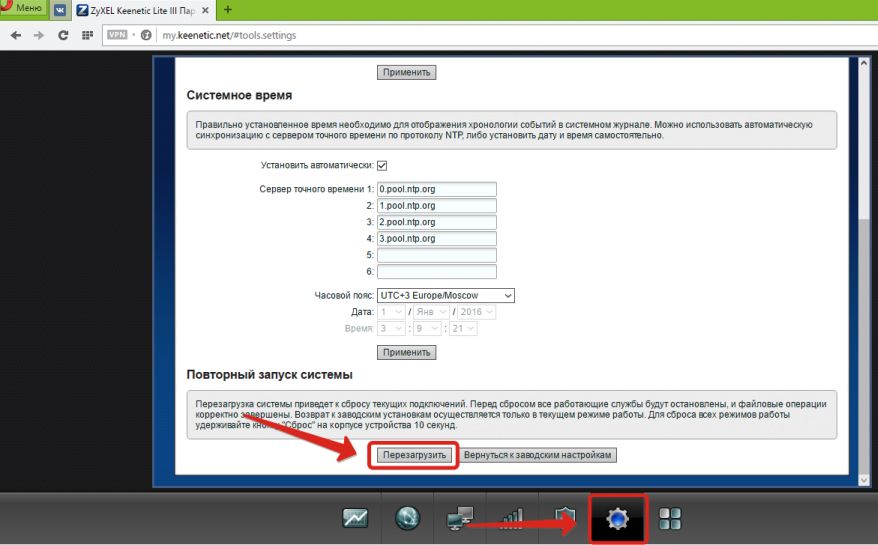Click the VPN badge in address bar
The image size is (878, 545).
[117, 35]
